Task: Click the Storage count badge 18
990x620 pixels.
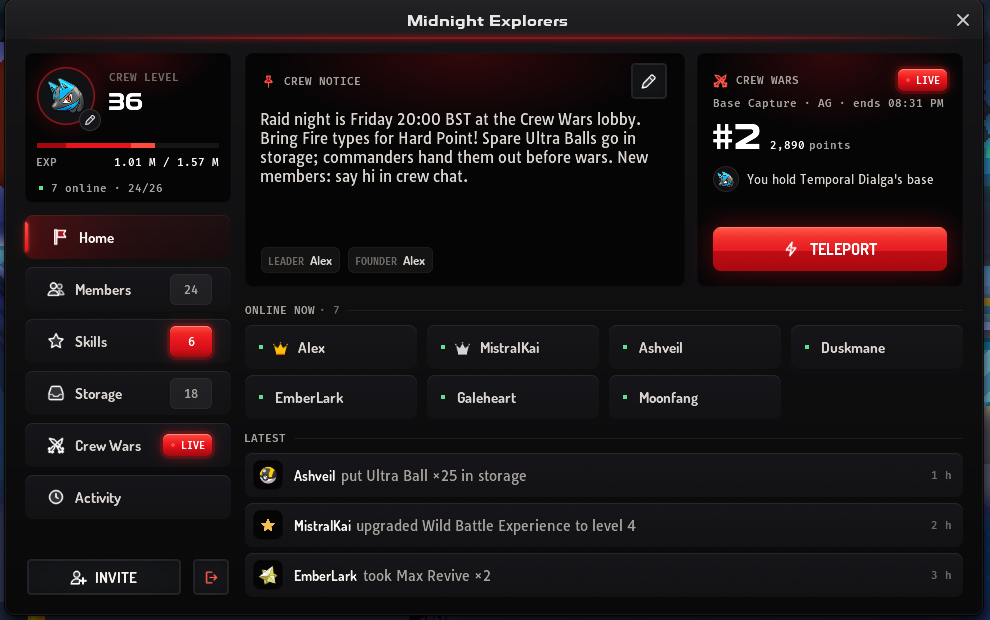Action: pyautogui.click(x=191, y=393)
